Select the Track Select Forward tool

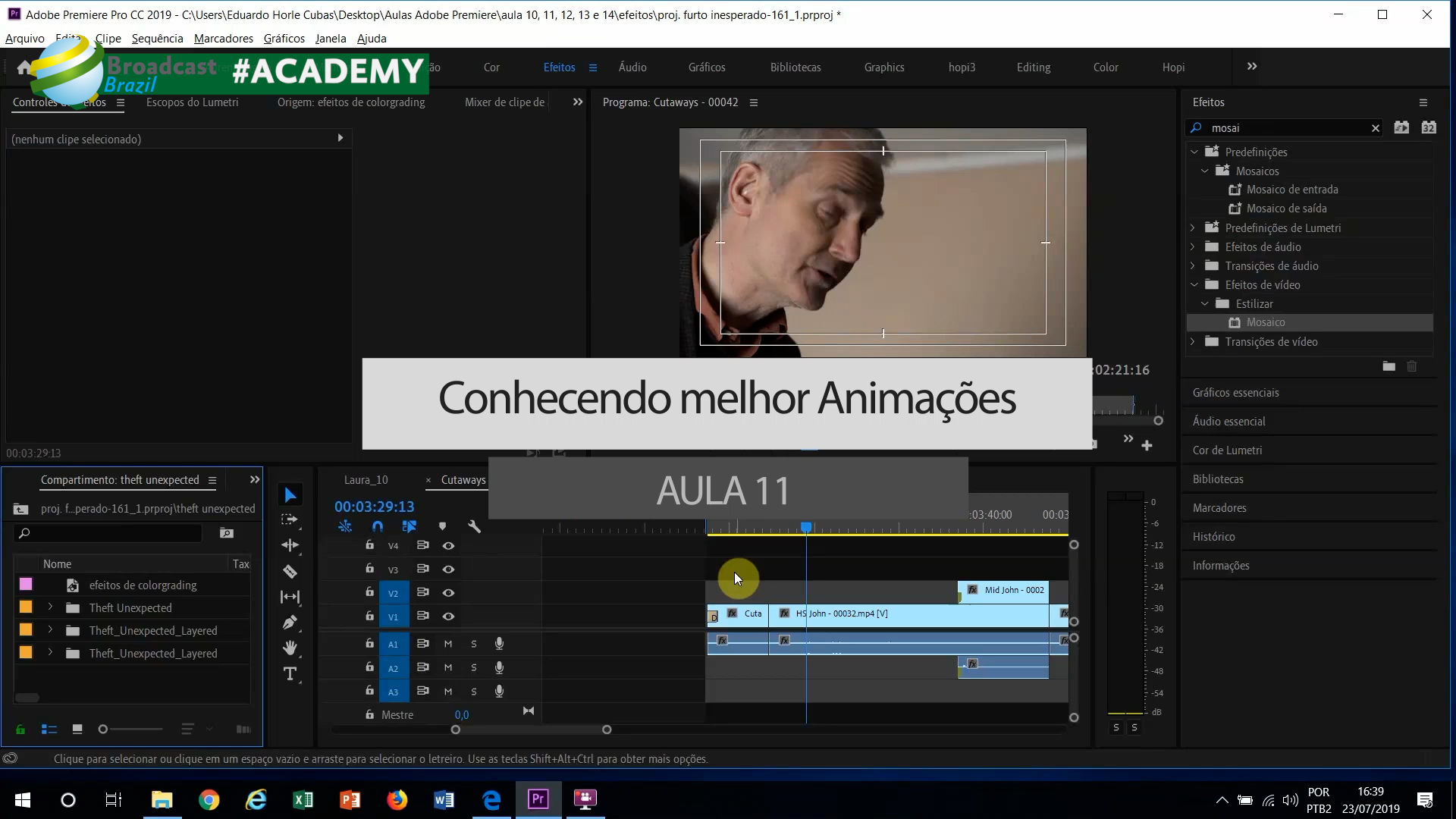click(x=290, y=520)
